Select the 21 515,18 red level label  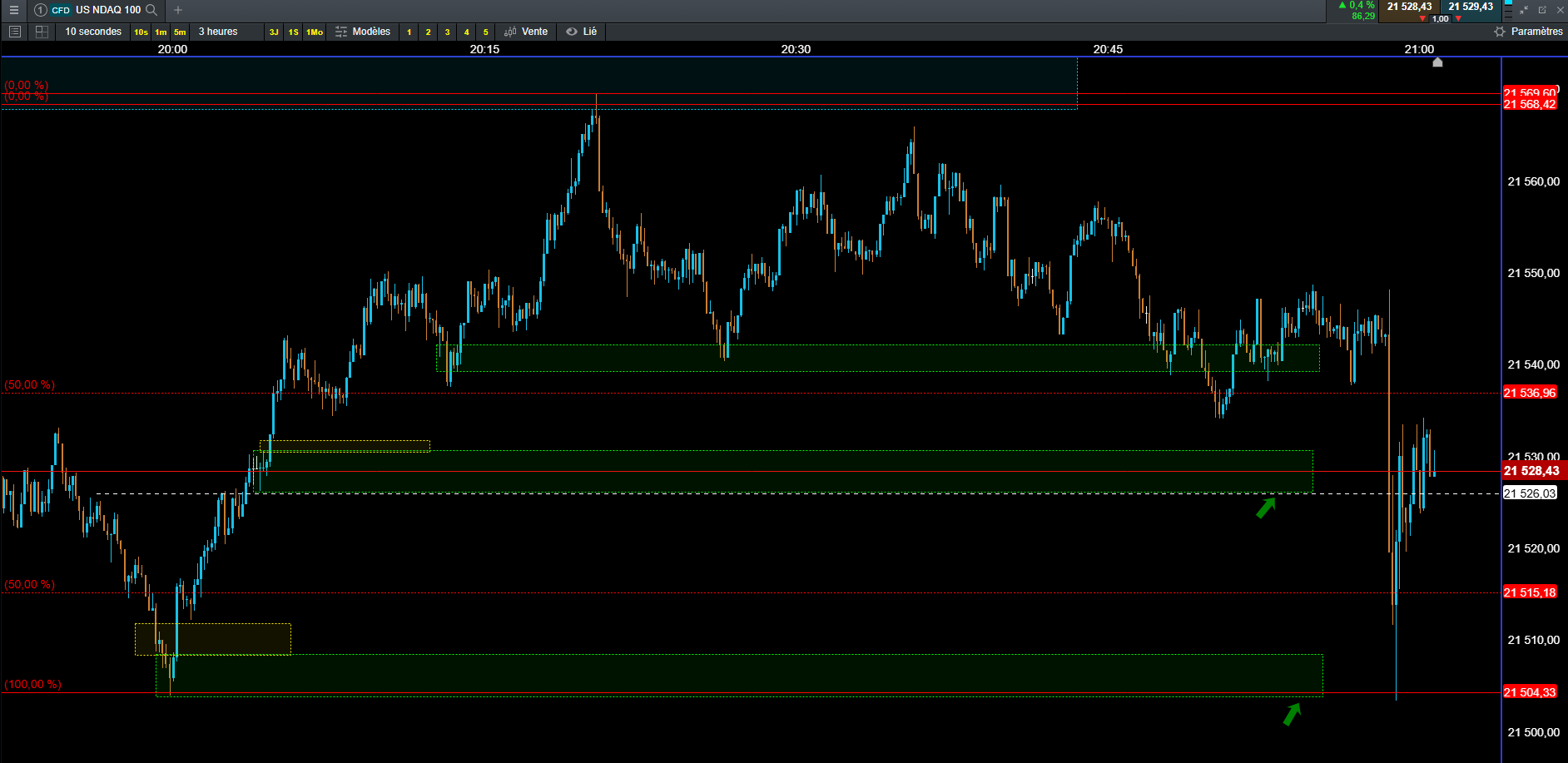[1530, 592]
